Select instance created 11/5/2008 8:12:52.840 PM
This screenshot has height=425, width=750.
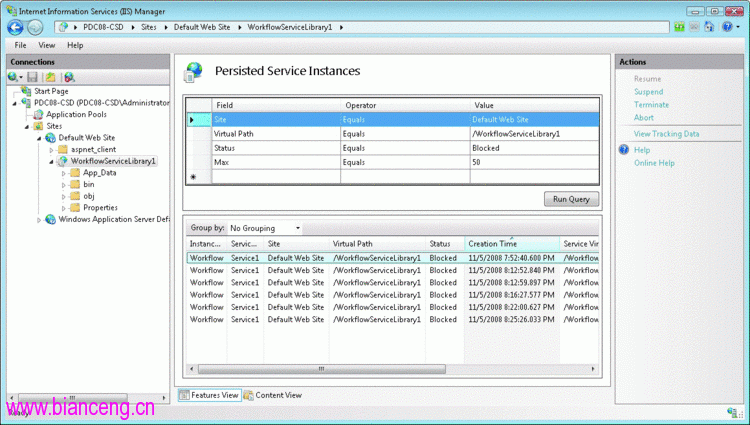(x=392, y=271)
